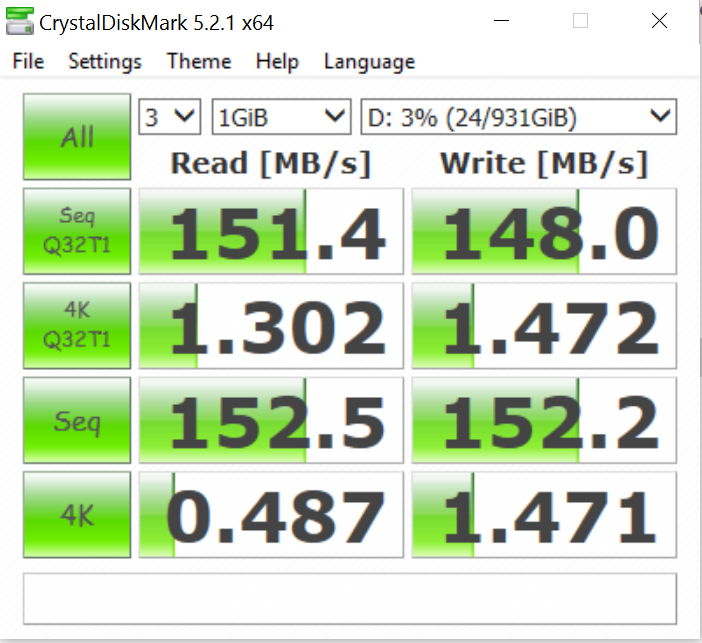Start the Seq Q32T1 benchmark test

(x=77, y=231)
